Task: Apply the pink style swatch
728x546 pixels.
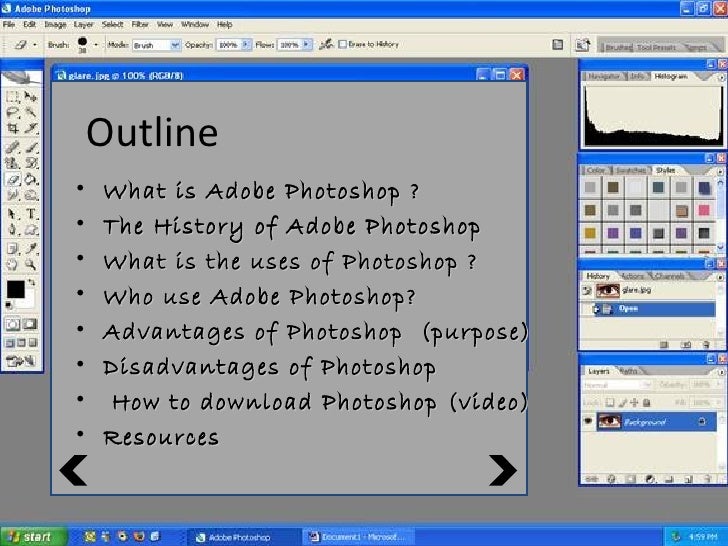Action: click(704, 210)
